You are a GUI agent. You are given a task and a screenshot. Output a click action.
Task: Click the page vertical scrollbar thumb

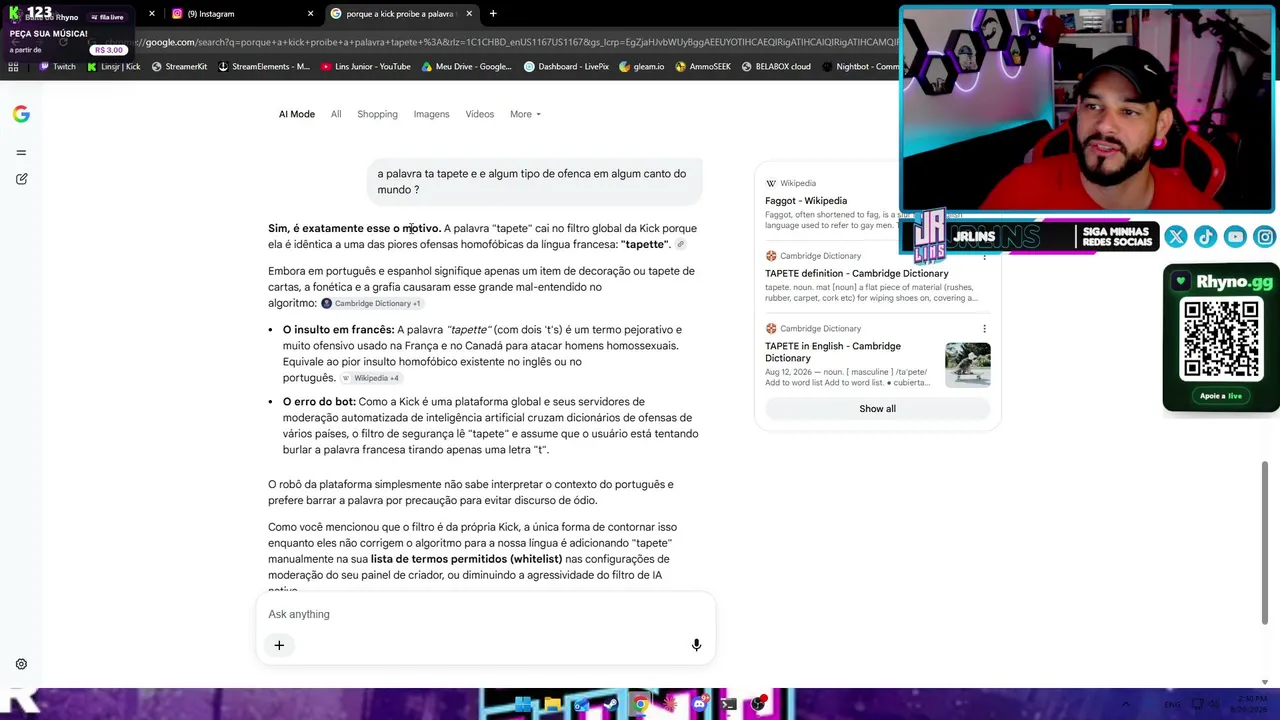[x=1265, y=542]
